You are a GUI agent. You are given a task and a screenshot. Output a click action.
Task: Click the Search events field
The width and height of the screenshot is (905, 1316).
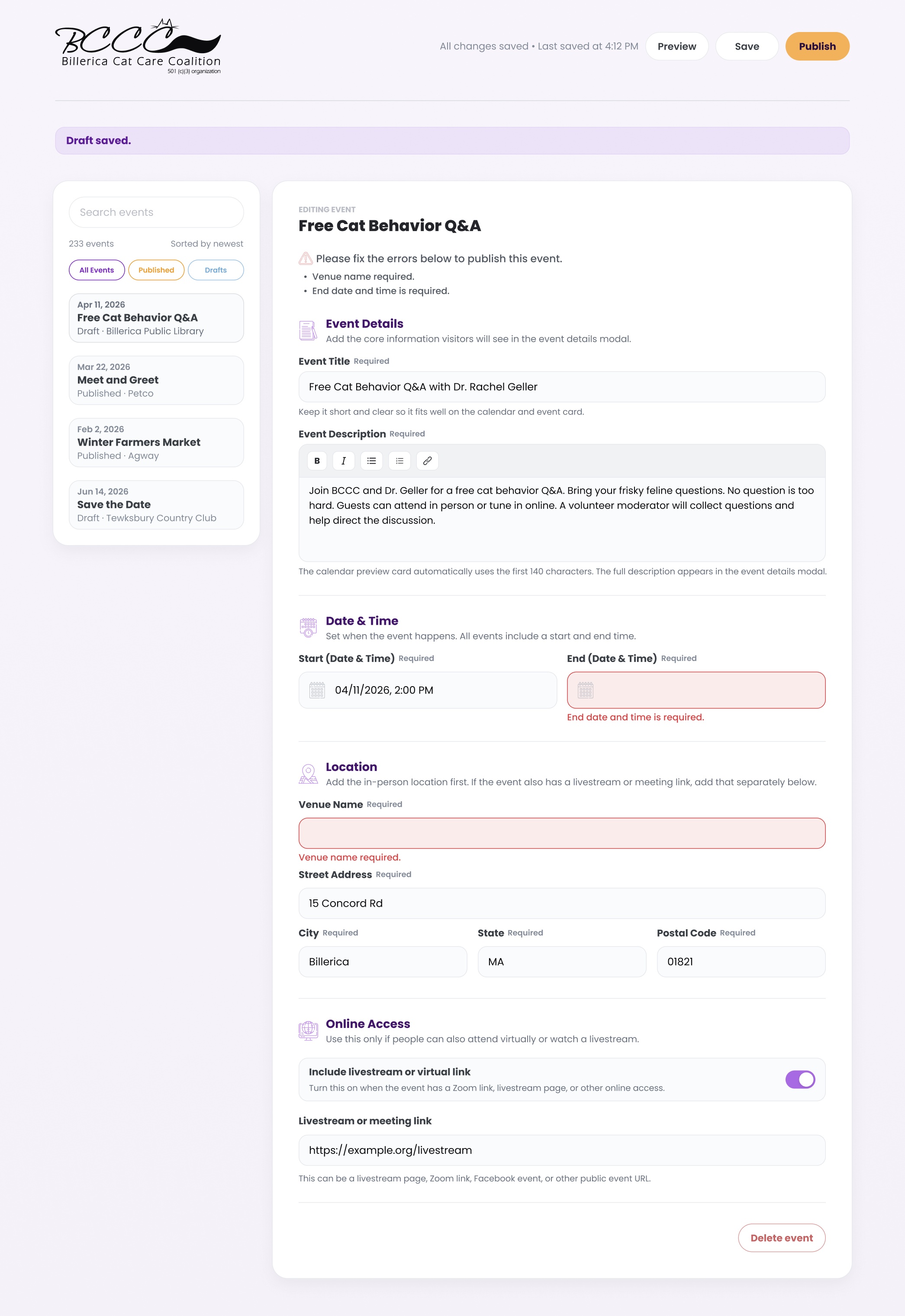point(157,212)
